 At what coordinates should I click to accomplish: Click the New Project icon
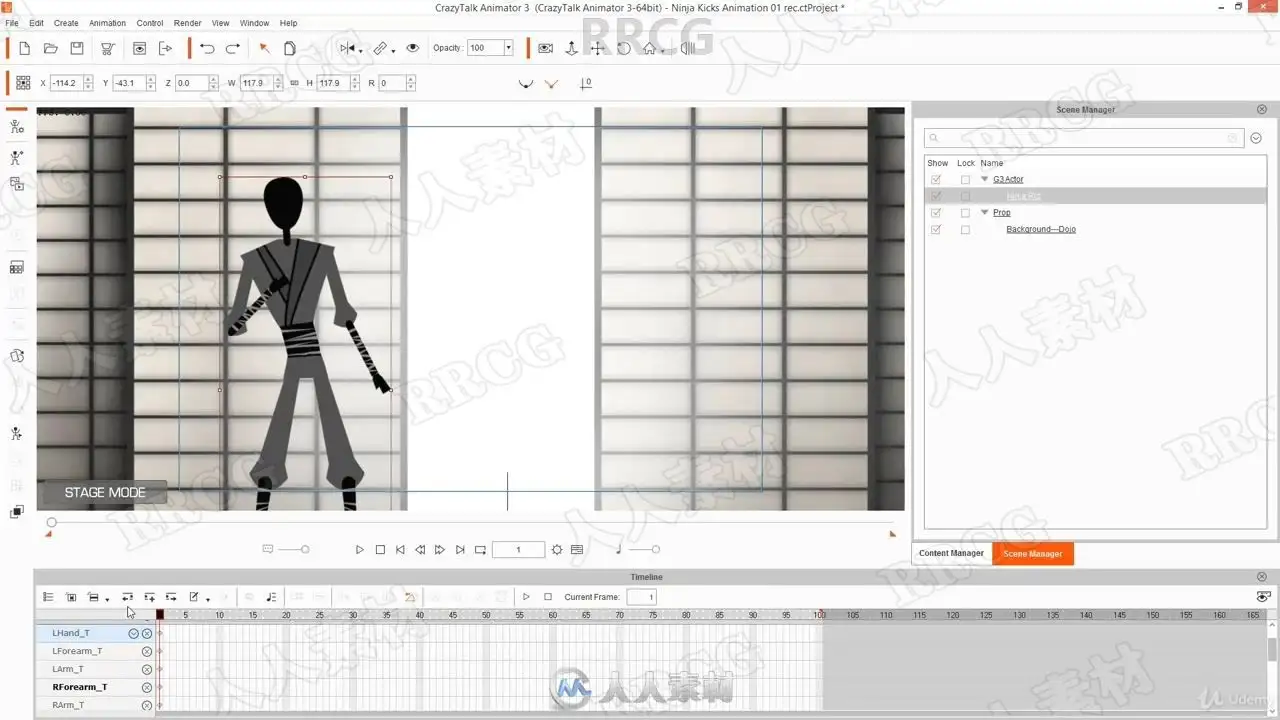point(24,48)
